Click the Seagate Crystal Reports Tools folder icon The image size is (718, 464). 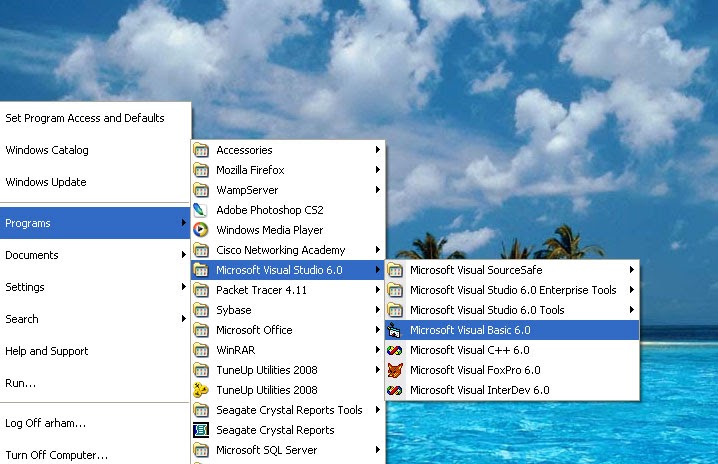[x=201, y=410]
